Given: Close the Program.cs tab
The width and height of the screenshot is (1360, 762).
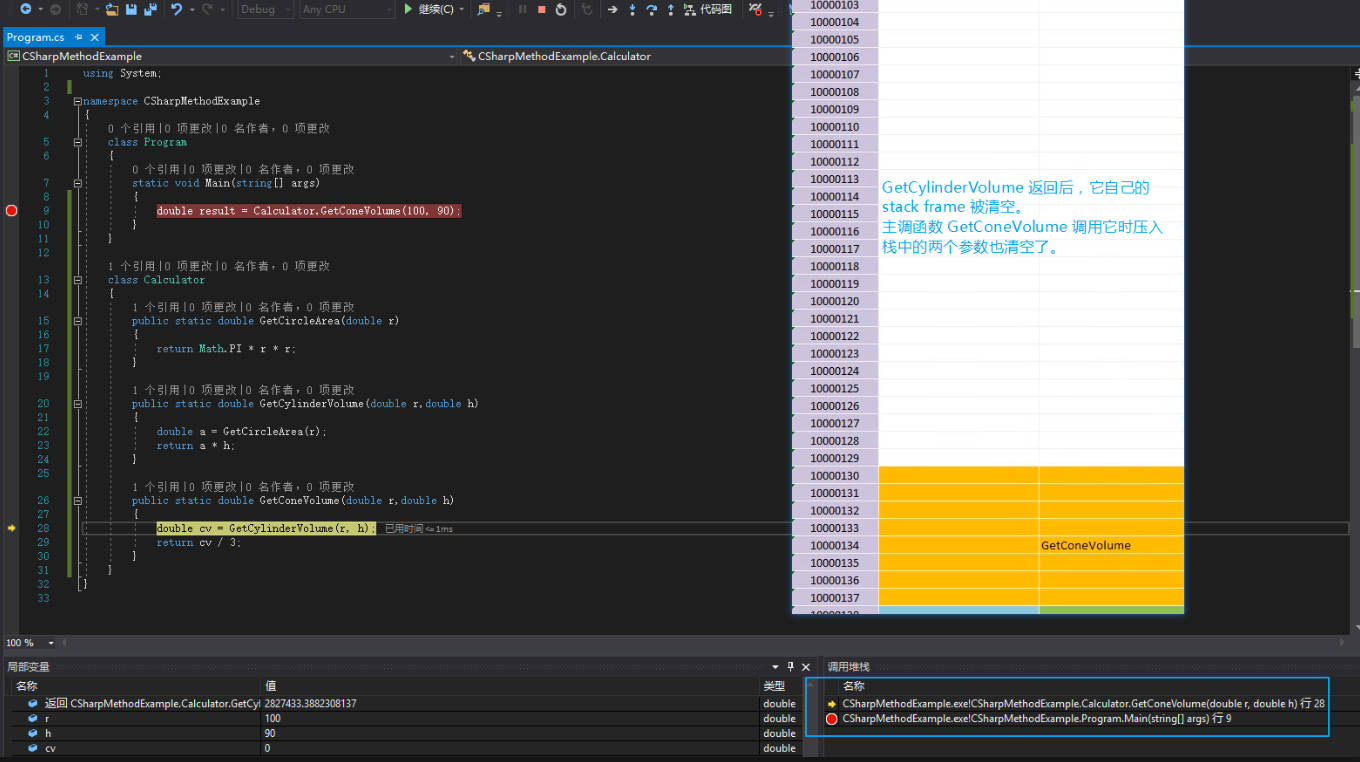Looking at the screenshot, I should [95, 37].
